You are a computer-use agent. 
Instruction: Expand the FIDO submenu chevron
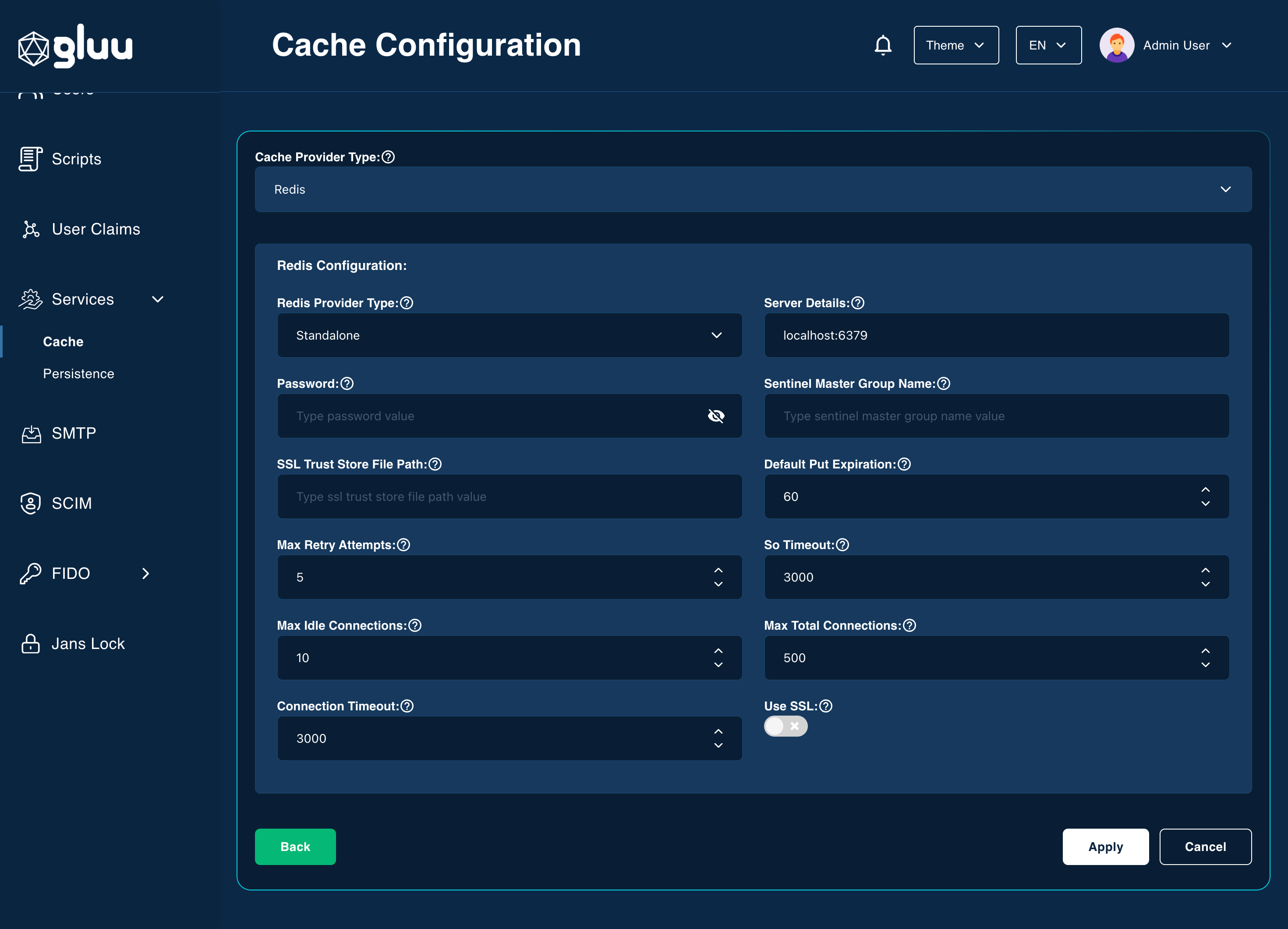point(146,573)
